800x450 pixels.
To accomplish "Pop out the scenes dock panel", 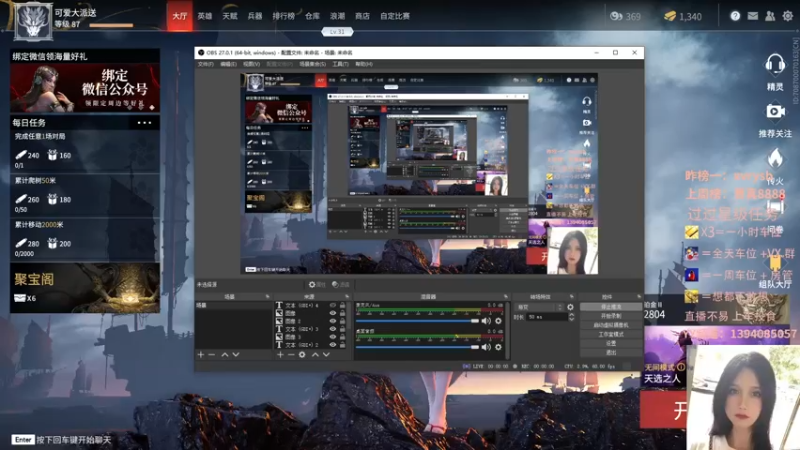I will click(267, 296).
